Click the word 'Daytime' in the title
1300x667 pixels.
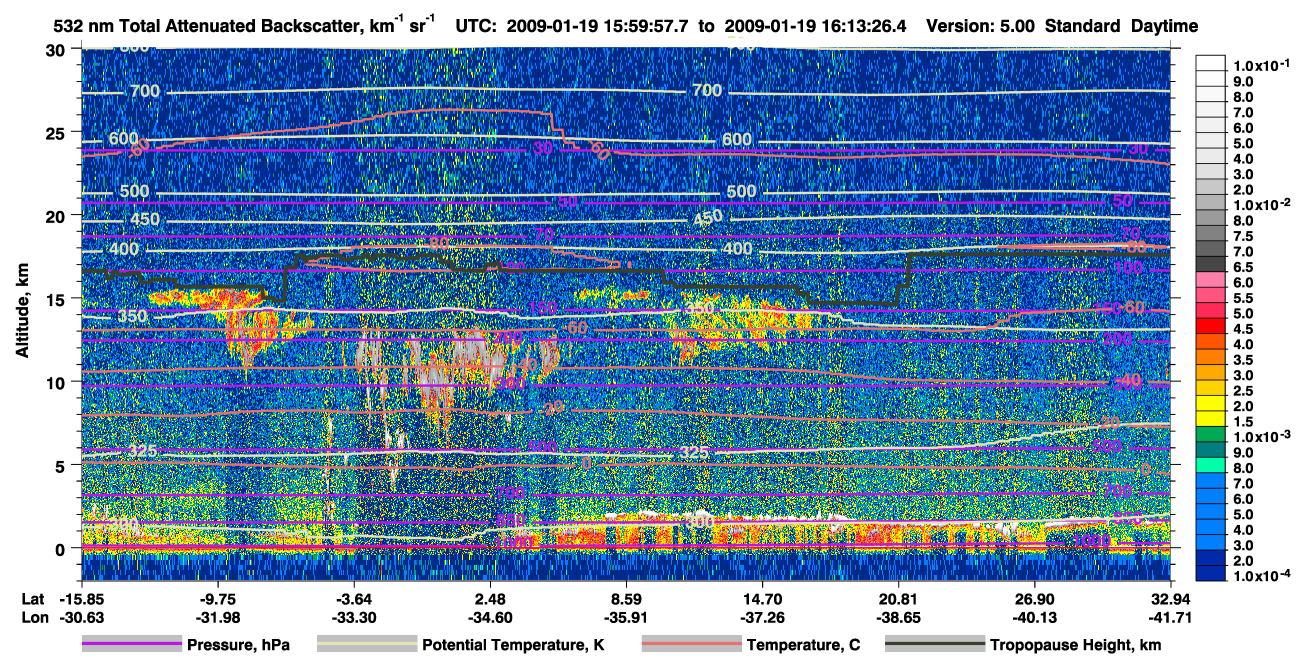click(1165, 26)
